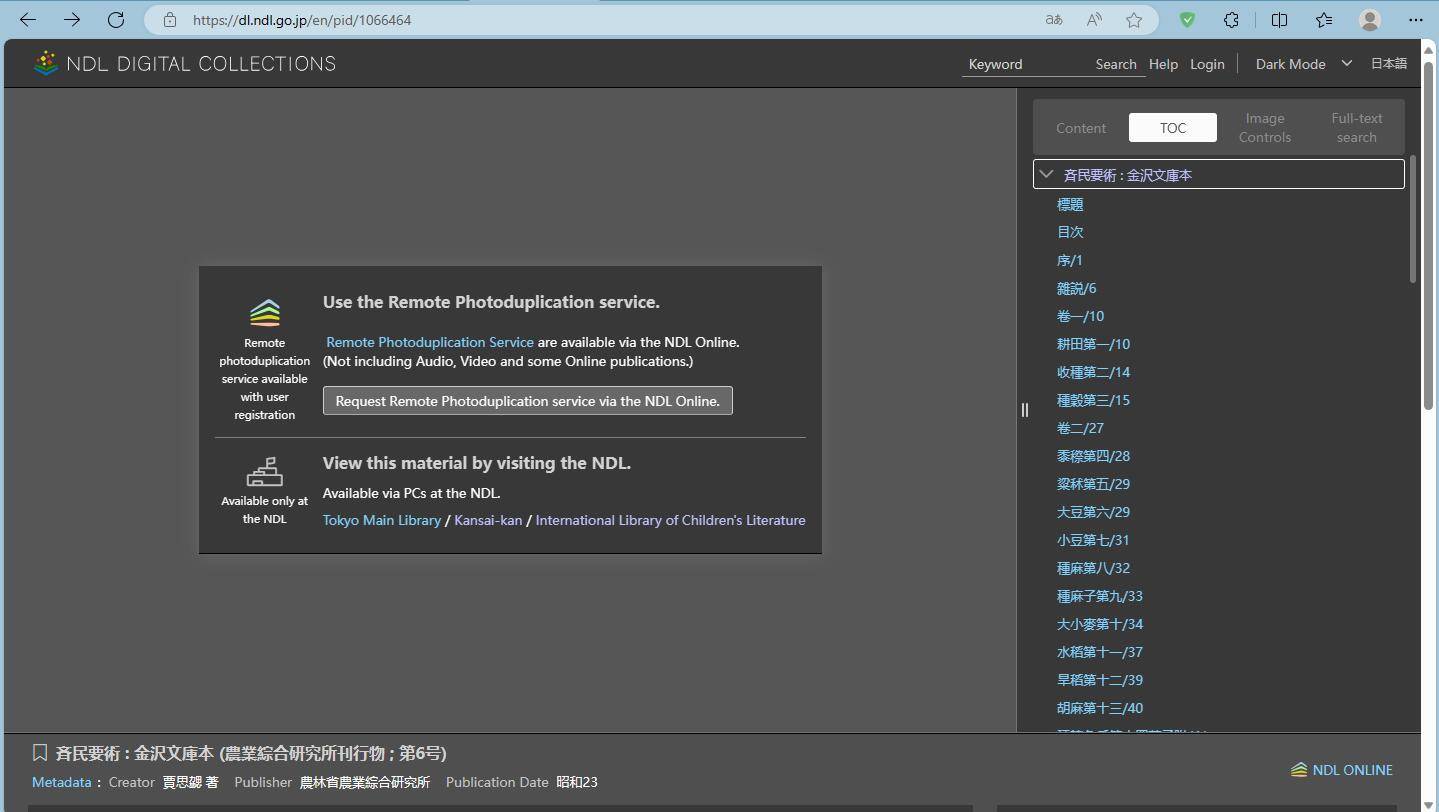
Task: Open TOC entry 大豆第六/29
Action: click(1094, 512)
